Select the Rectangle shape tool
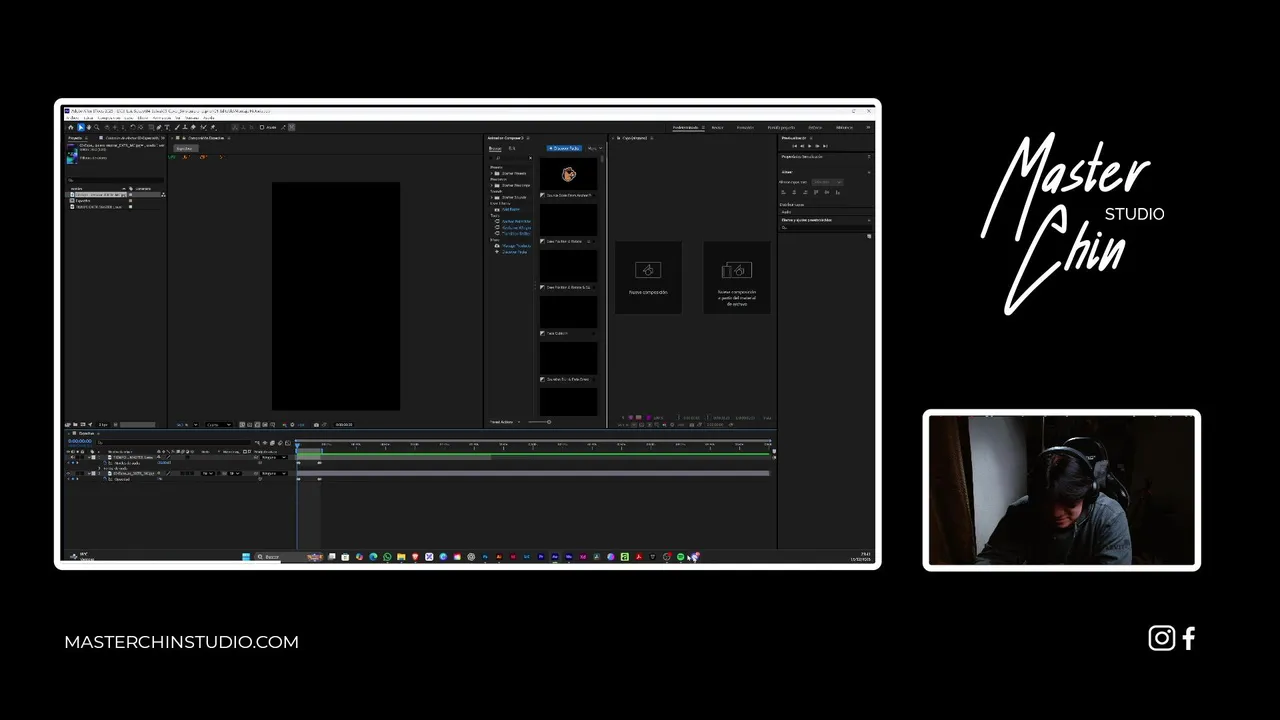 (x=151, y=127)
